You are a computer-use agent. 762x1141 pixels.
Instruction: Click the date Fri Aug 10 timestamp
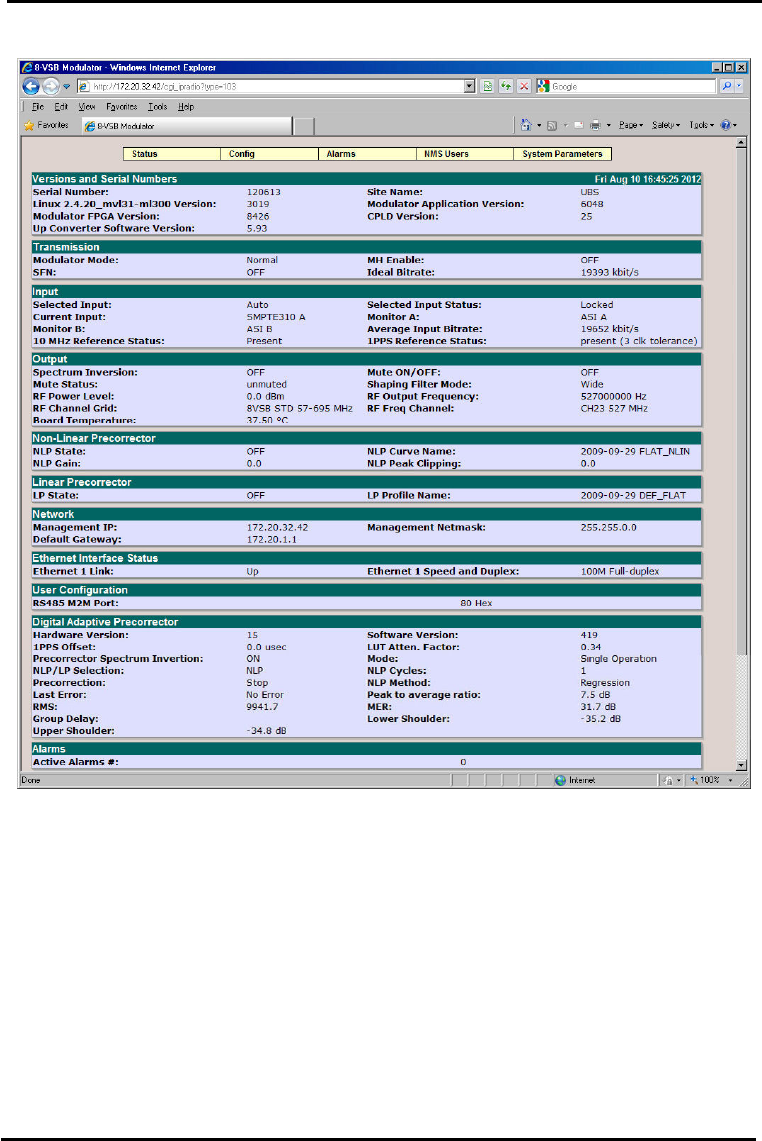[x=648, y=179]
